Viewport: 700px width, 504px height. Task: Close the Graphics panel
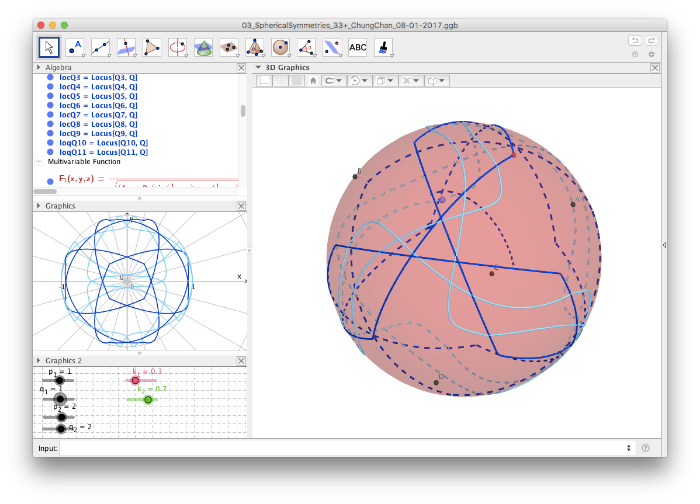pyautogui.click(x=241, y=206)
